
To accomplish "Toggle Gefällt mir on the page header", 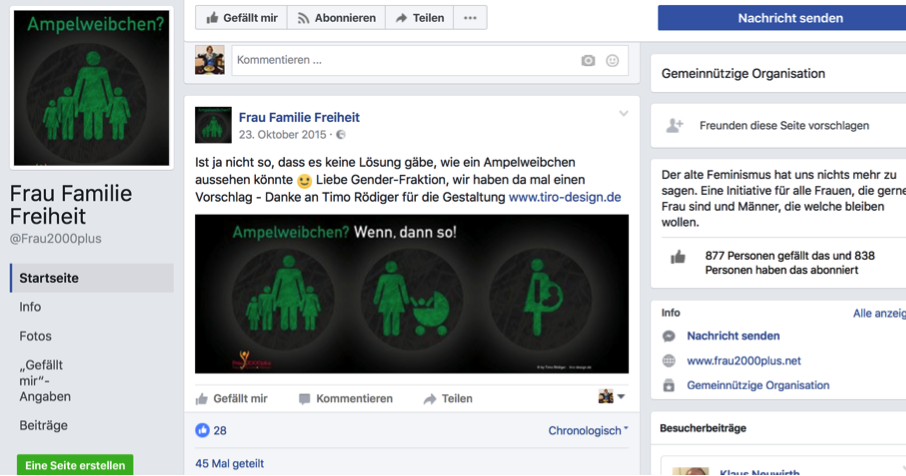I will (242, 18).
